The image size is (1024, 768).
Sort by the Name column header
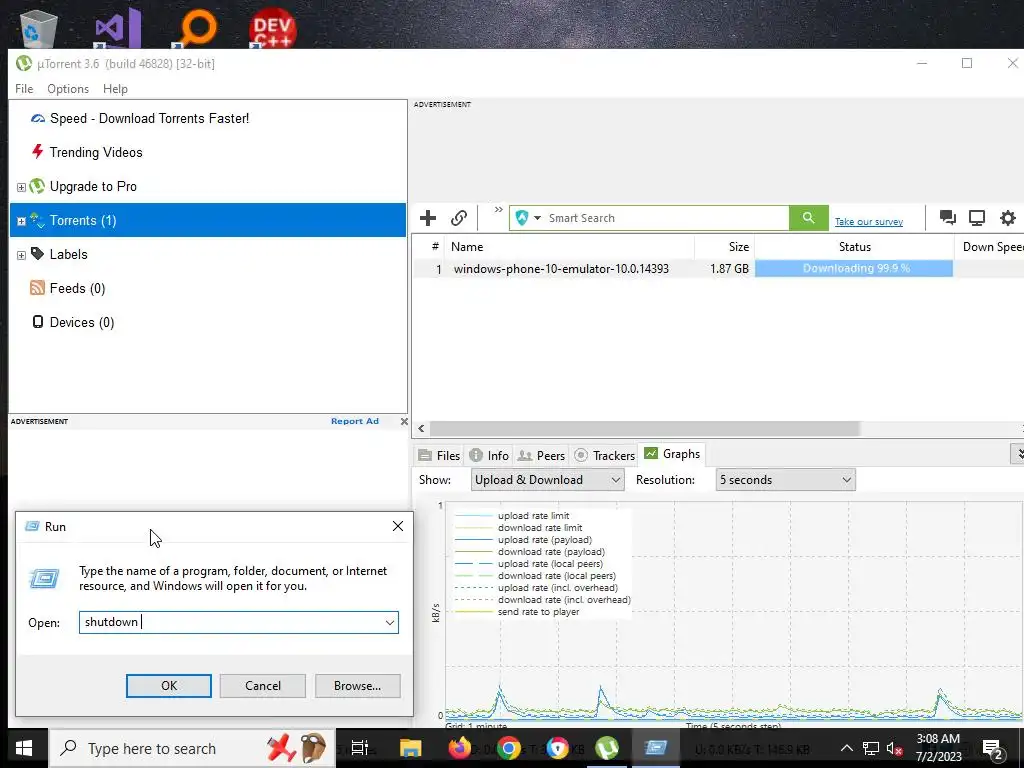click(x=569, y=247)
